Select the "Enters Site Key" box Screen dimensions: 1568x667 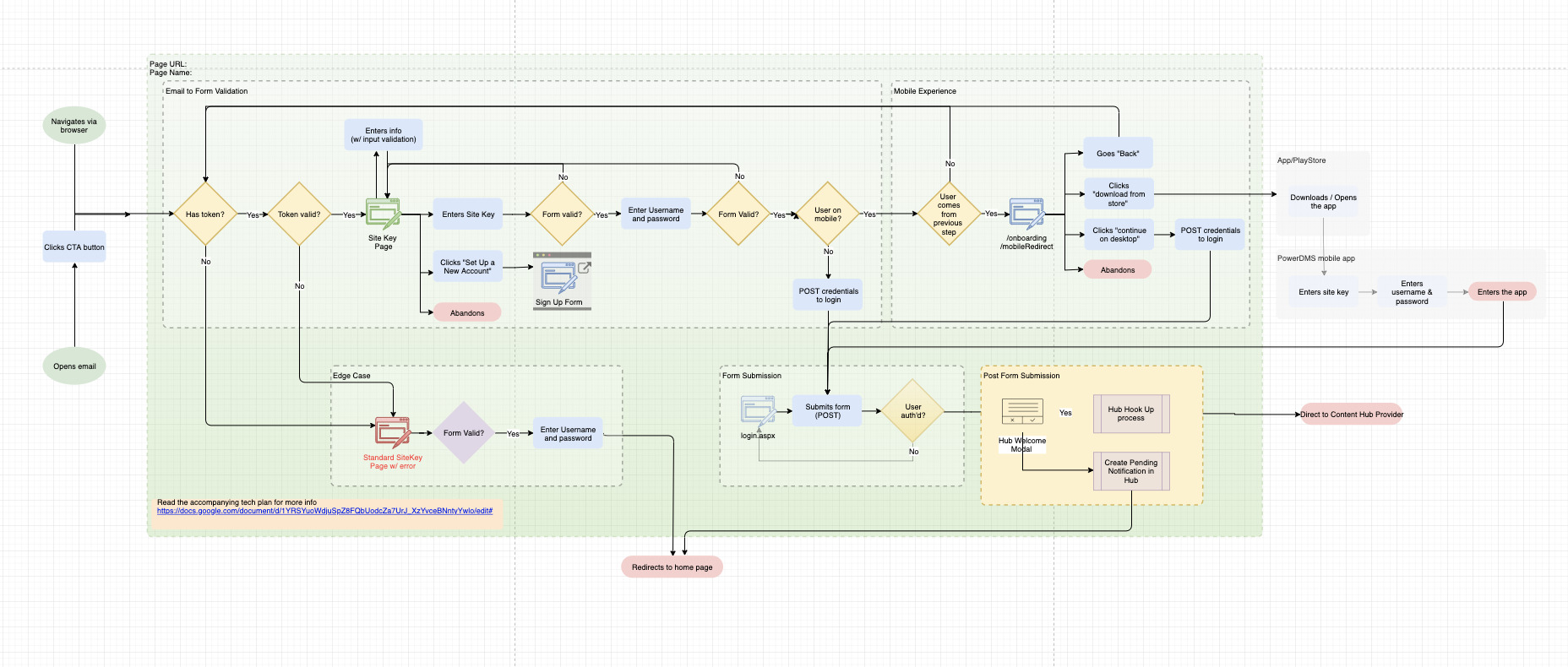468,214
